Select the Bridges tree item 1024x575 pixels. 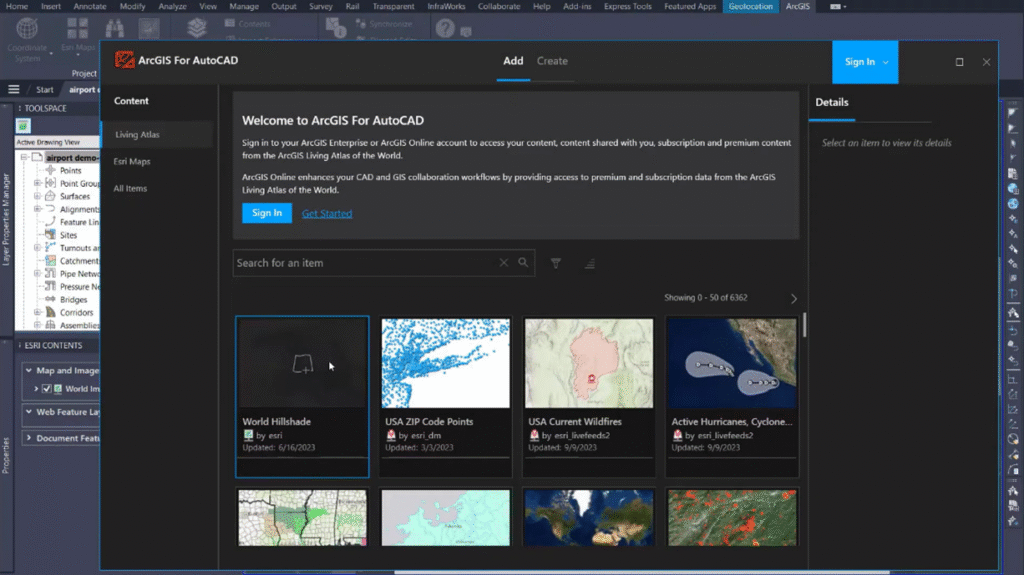point(73,299)
